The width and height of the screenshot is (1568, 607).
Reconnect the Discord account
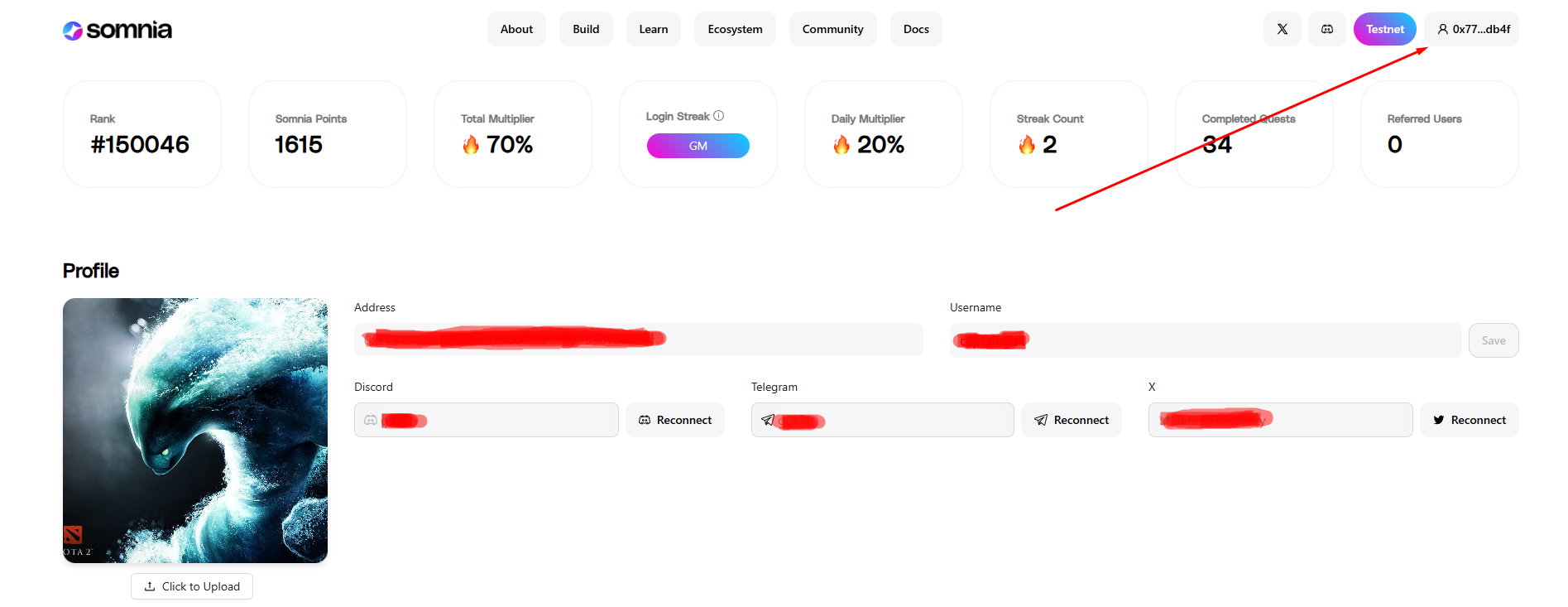pos(674,420)
